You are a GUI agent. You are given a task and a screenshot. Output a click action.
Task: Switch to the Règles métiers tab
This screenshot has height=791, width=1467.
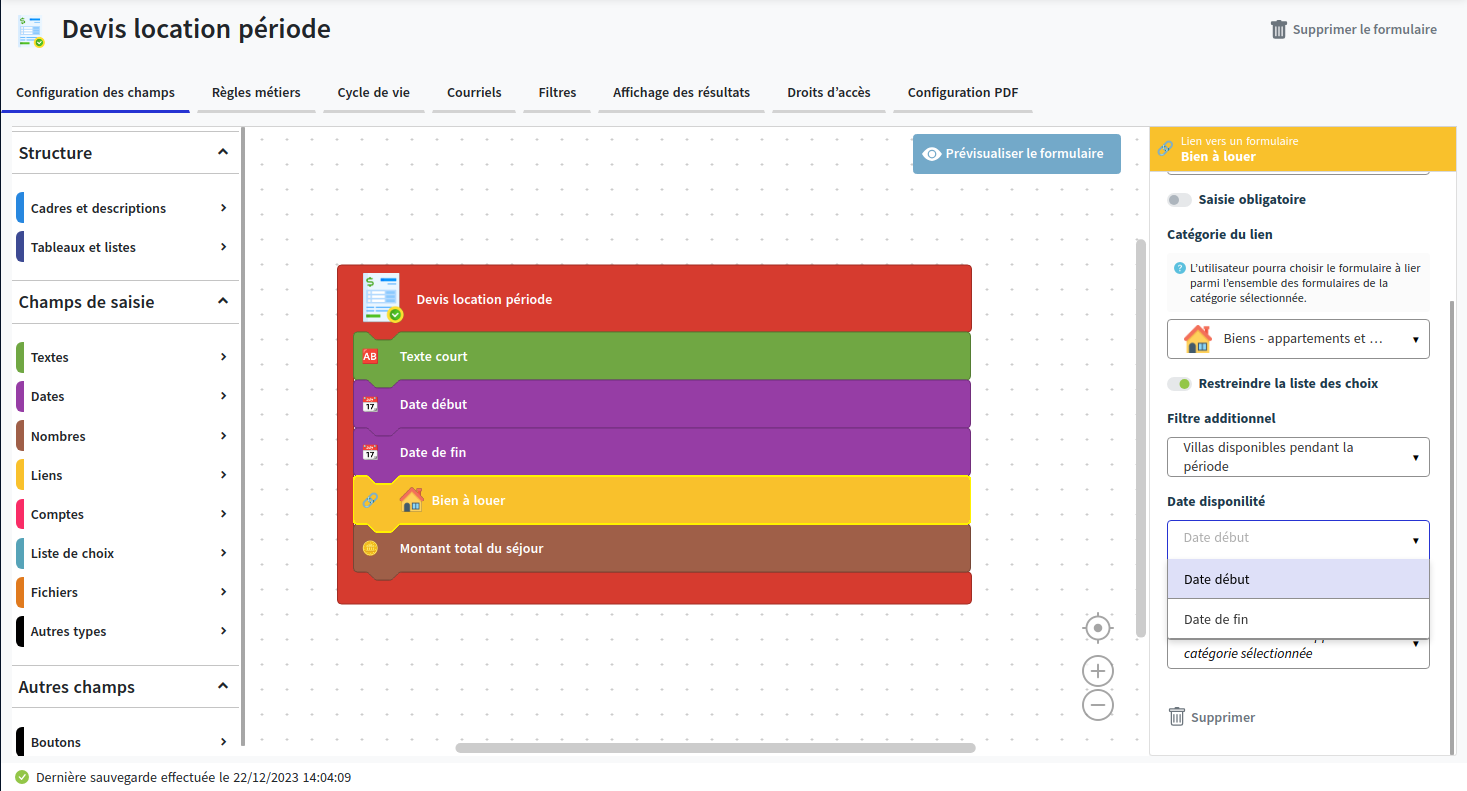(256, 93)
